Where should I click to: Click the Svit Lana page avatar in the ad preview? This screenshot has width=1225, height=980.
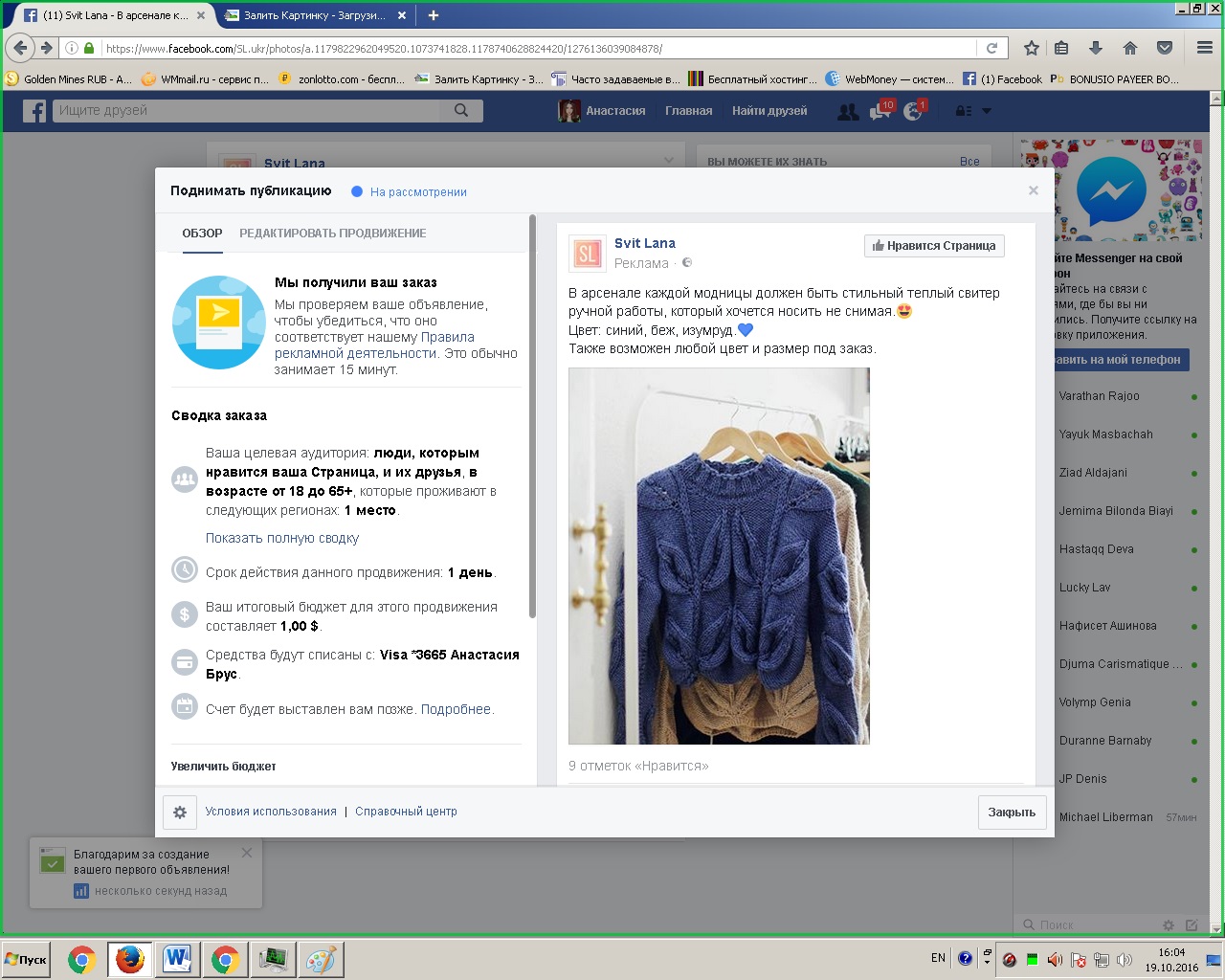(587, 253)
